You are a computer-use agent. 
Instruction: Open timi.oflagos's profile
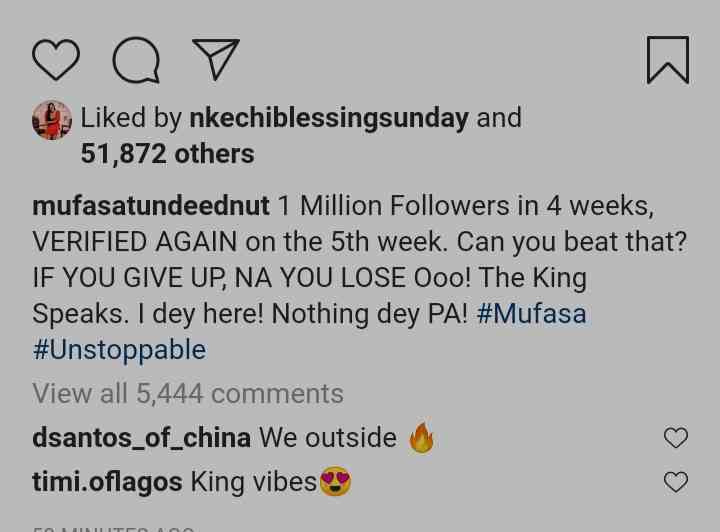[107, 482]
